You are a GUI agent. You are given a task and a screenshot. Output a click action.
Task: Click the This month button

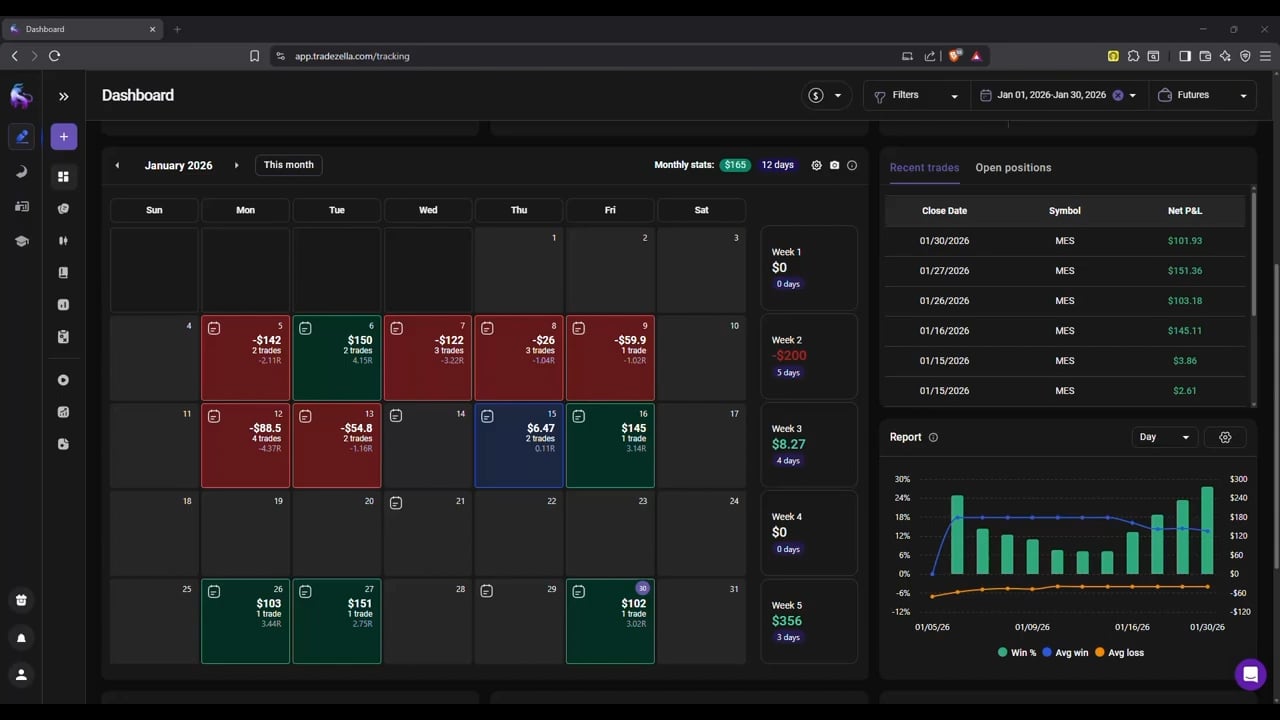point(288,165)
